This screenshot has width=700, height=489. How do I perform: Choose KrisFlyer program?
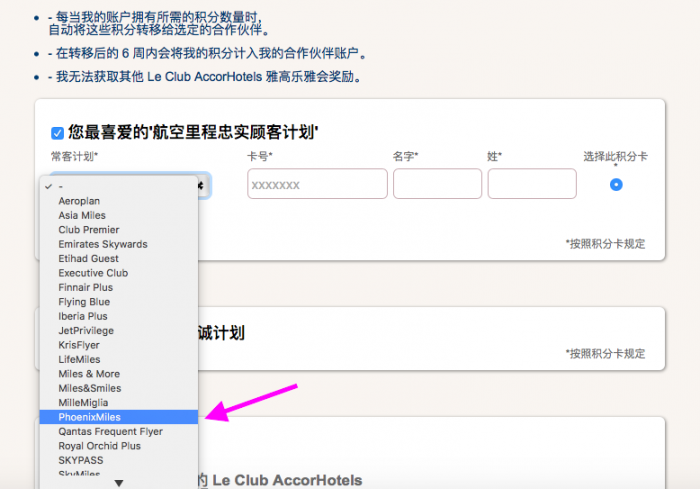click(x=119, y=345)
